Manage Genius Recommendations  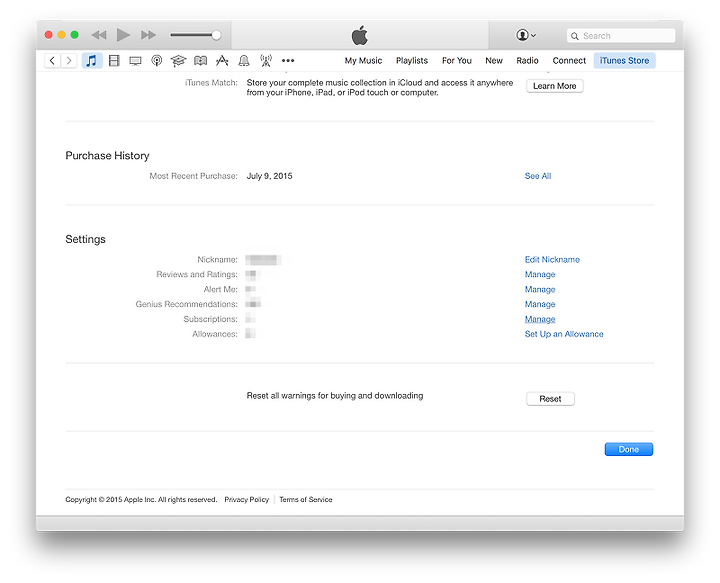(540, 304)
